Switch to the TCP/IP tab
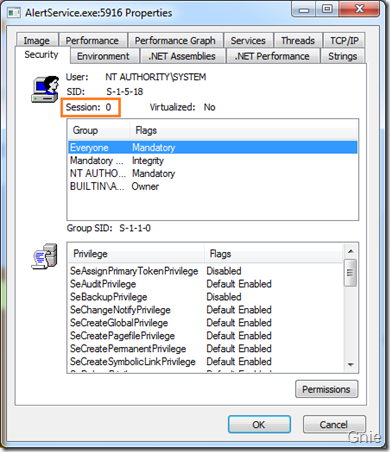This screenshot has height=452, width=390. coord(344,40)
